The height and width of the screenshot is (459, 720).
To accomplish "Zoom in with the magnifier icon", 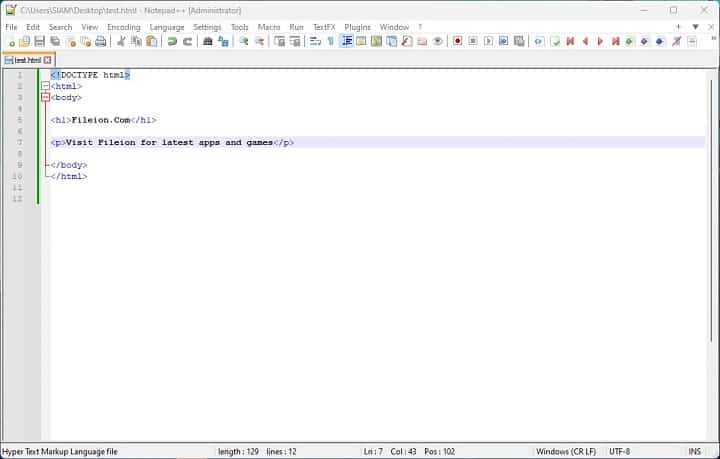I will (244, 42).
